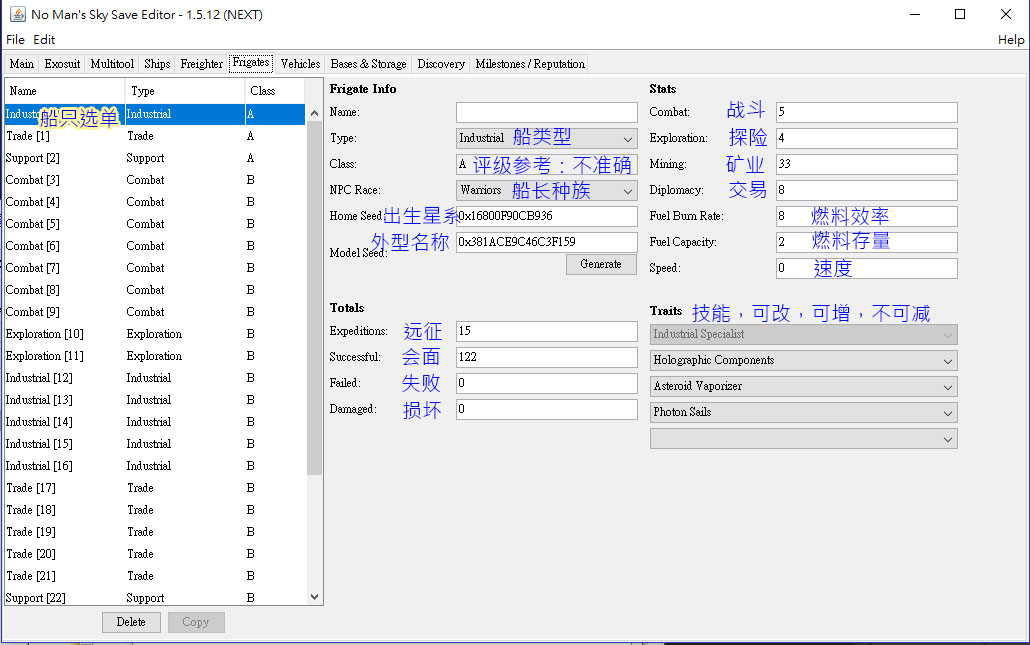The width and height of the screenshot is (1030, 645).
Task: Open the Photon Sails trait dropdown
Action: click(803, 412)
